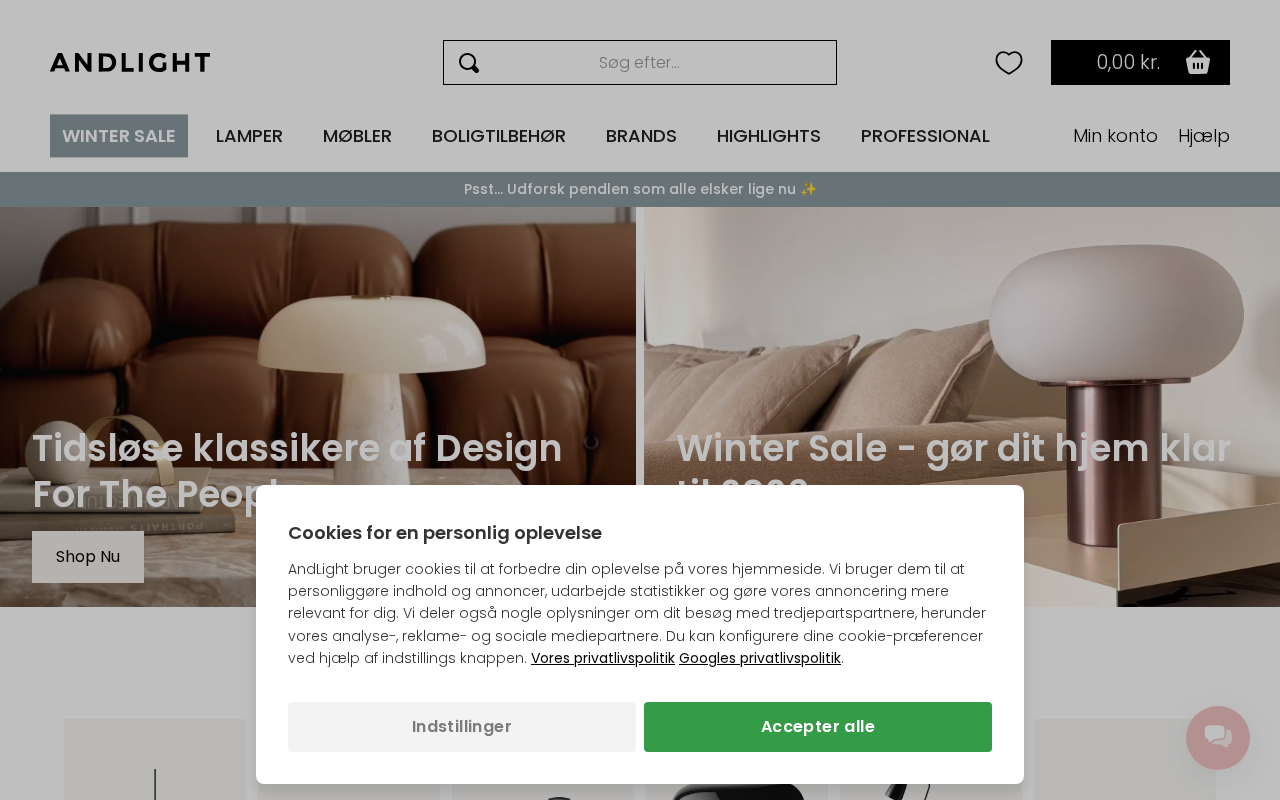Open cookie Indstillinger
The height and width of the screenshot is (800, 1280).
click(x=462, y=727)
